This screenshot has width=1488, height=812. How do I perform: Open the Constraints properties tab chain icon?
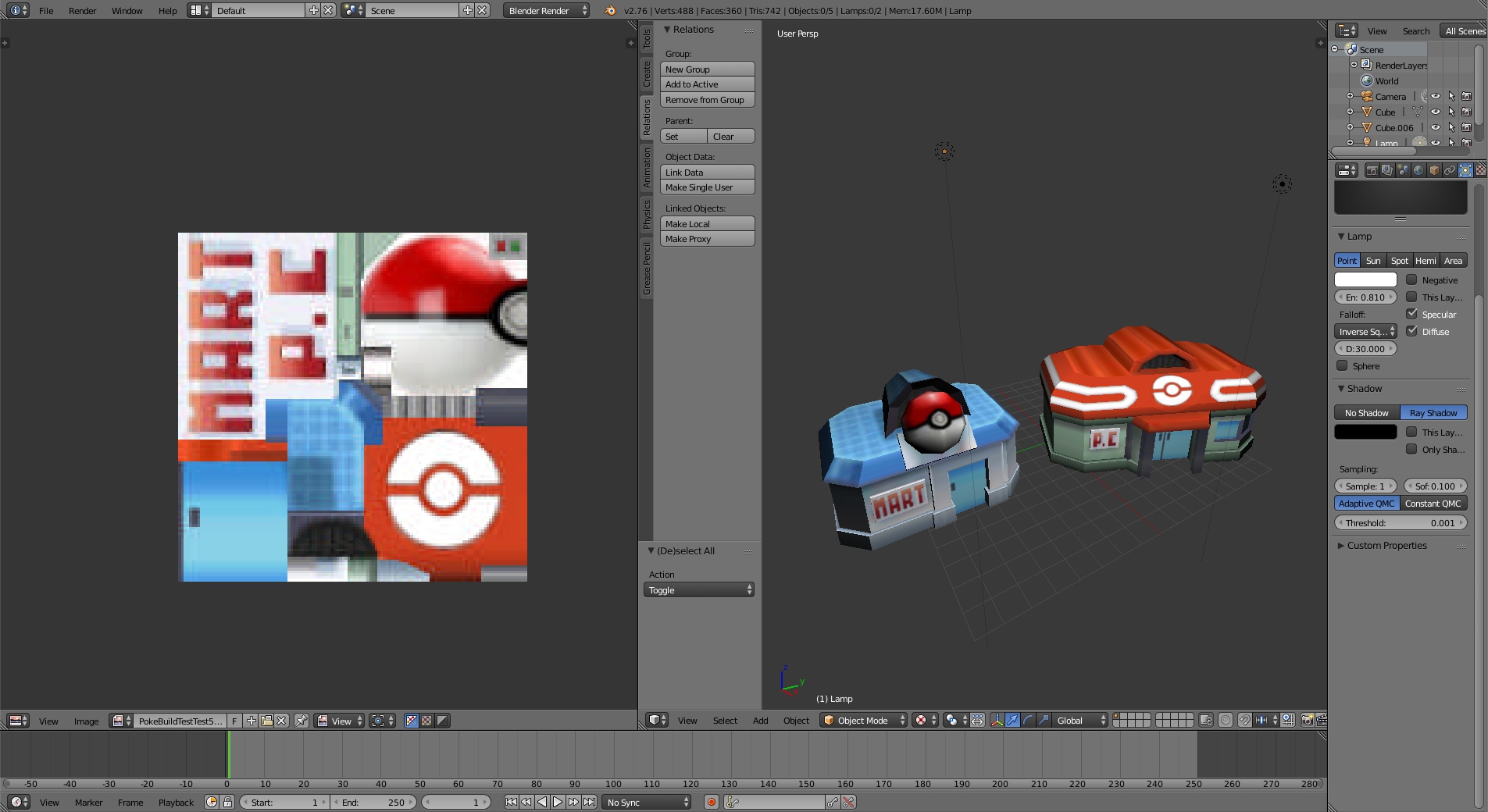[x=1450, y=170]
